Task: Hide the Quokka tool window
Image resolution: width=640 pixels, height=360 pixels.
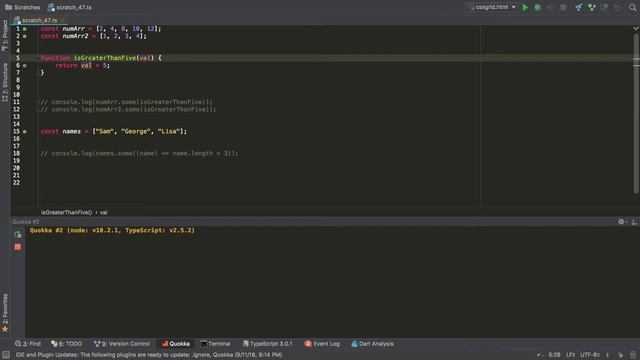Action: pyautogui.click(x=634, y=222)
